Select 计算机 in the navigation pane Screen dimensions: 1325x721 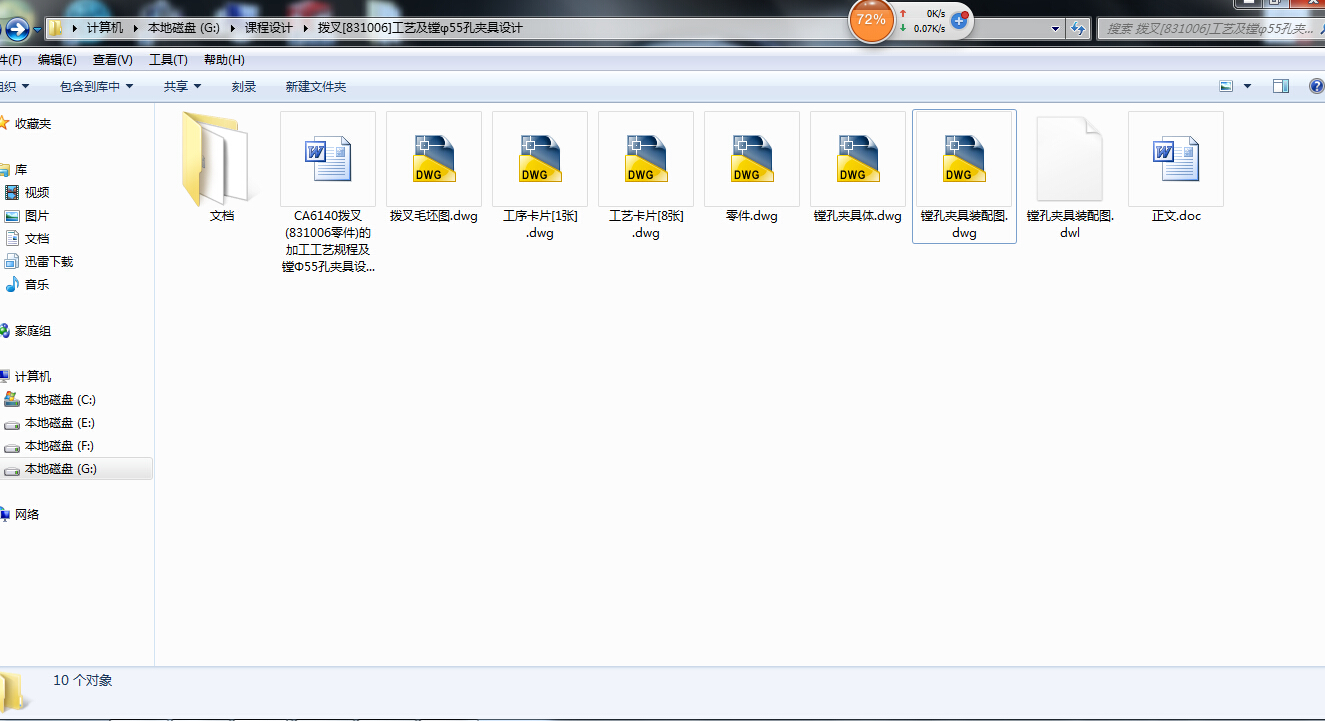pyautogui.click(x=33, y=377)
